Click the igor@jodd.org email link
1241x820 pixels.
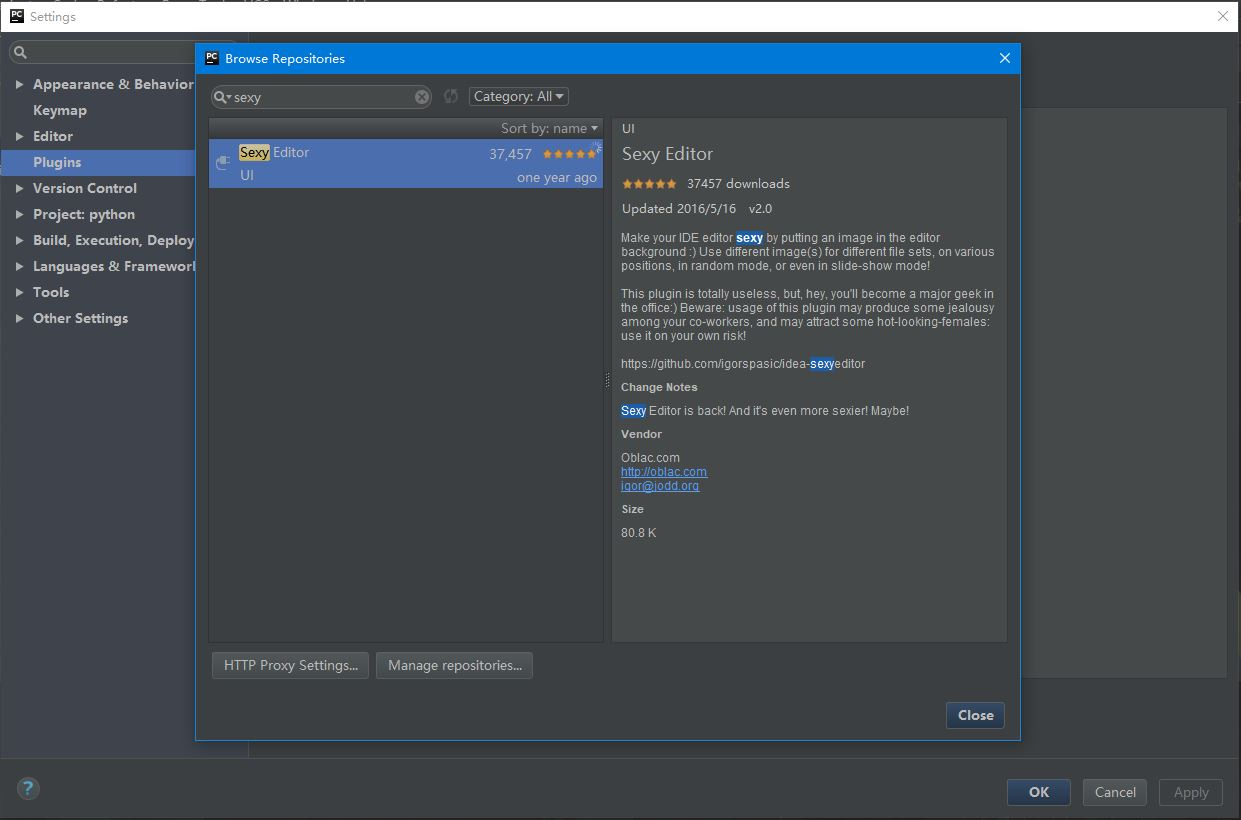tap(660, 486)
